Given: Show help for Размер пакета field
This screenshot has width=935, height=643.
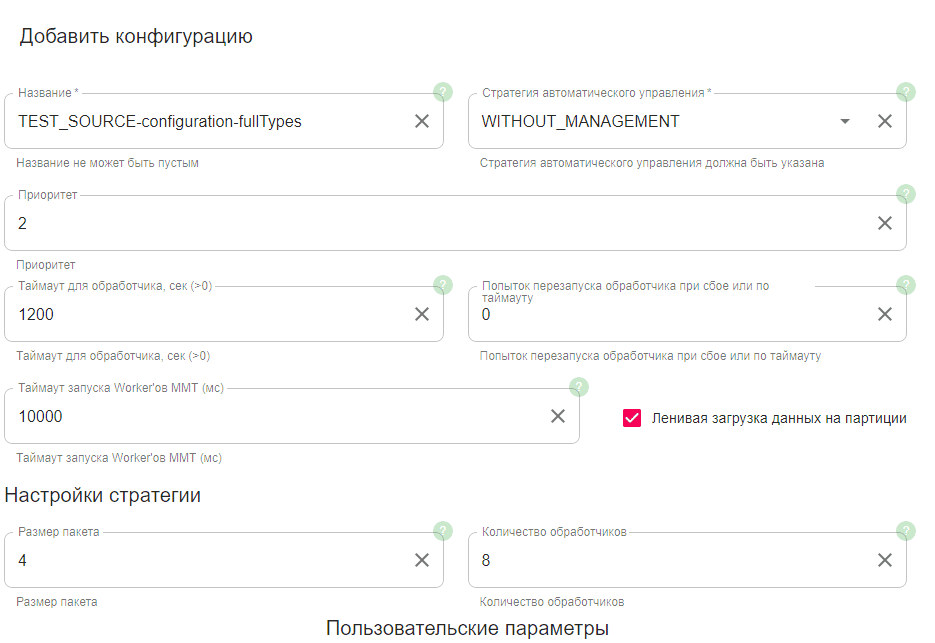Looking at the screenshot, I should click(443, 531).
